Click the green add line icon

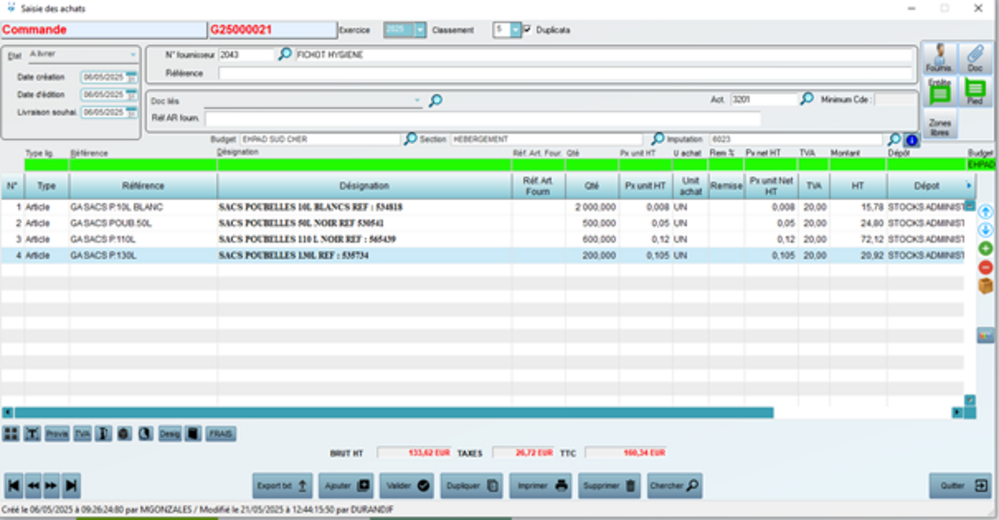pyautogui.click(x=985, y=248)
